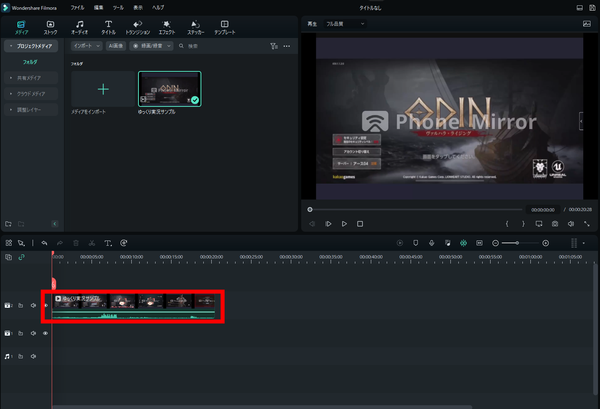
Task: Click the marker shield icon in timeline toolbar
Action: click(416, 243)
